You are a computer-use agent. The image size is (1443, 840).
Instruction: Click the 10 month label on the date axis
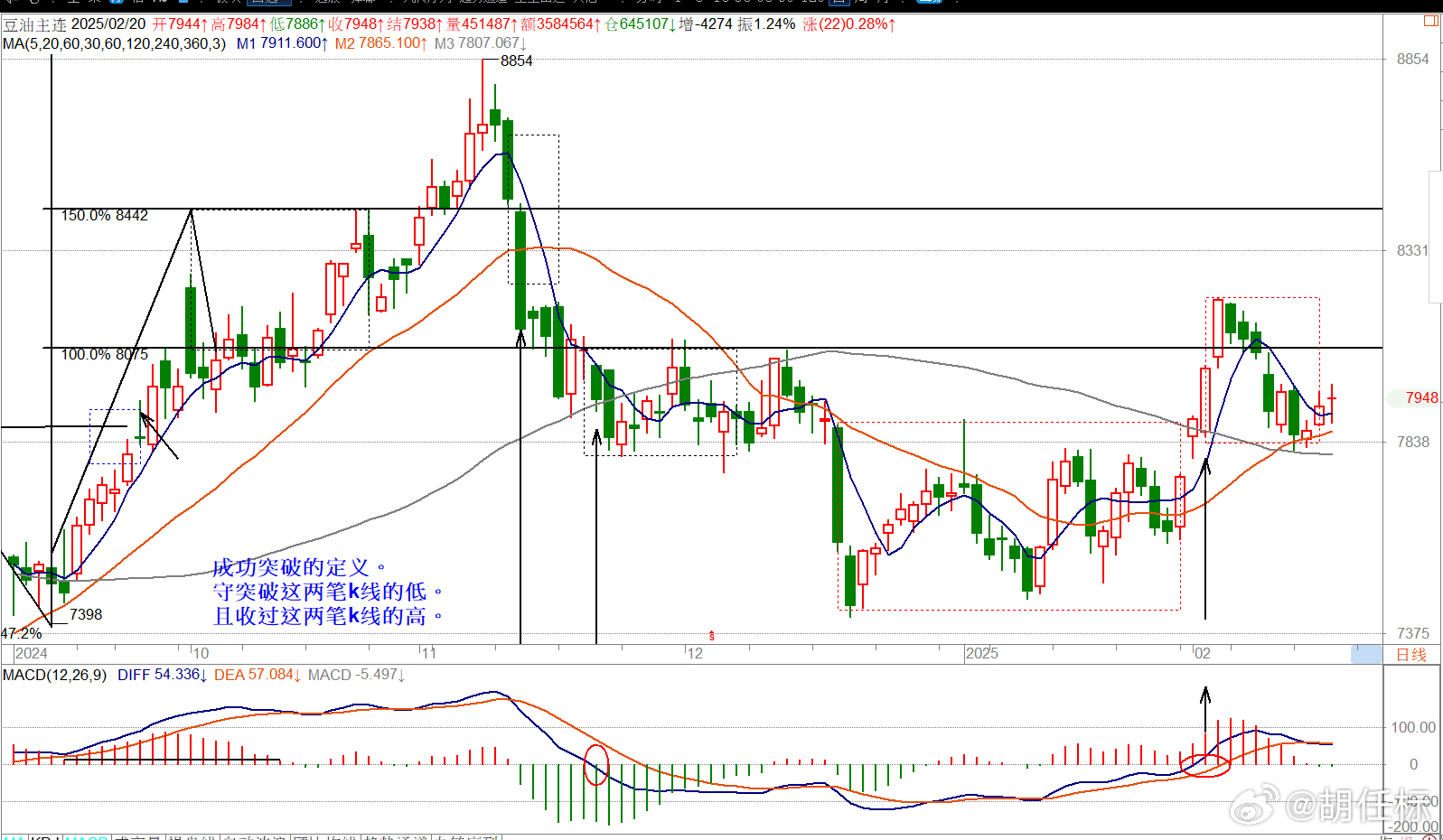click(x=201, y=654)
